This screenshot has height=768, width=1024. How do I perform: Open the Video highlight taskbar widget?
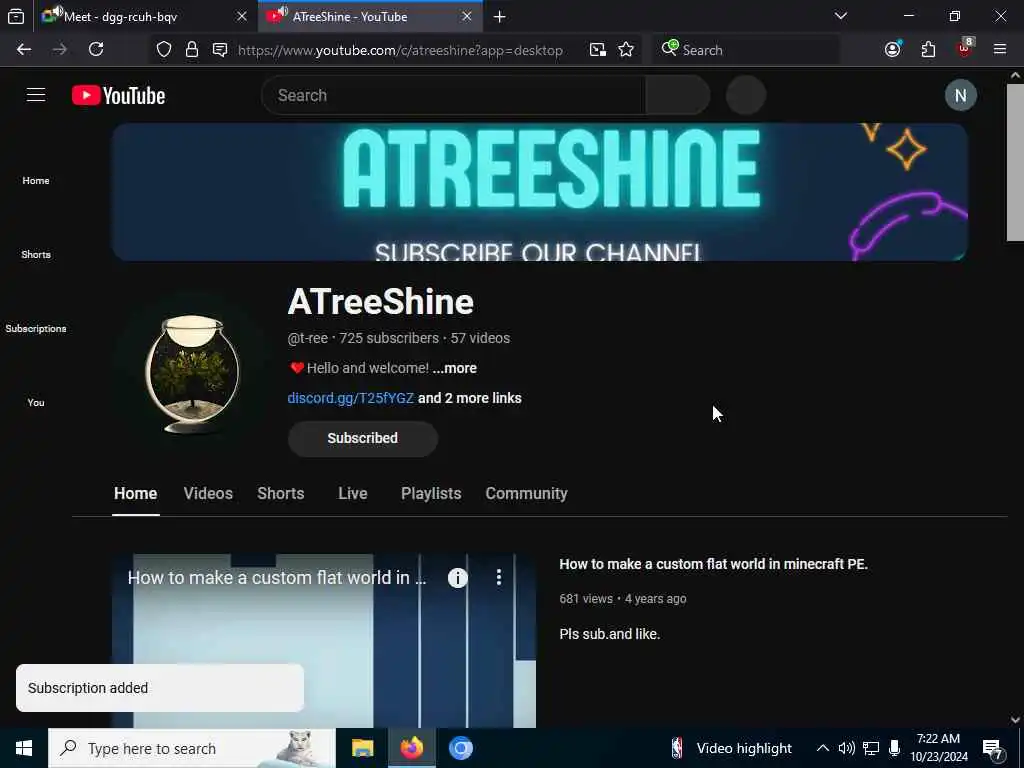[x=732, y=748]
